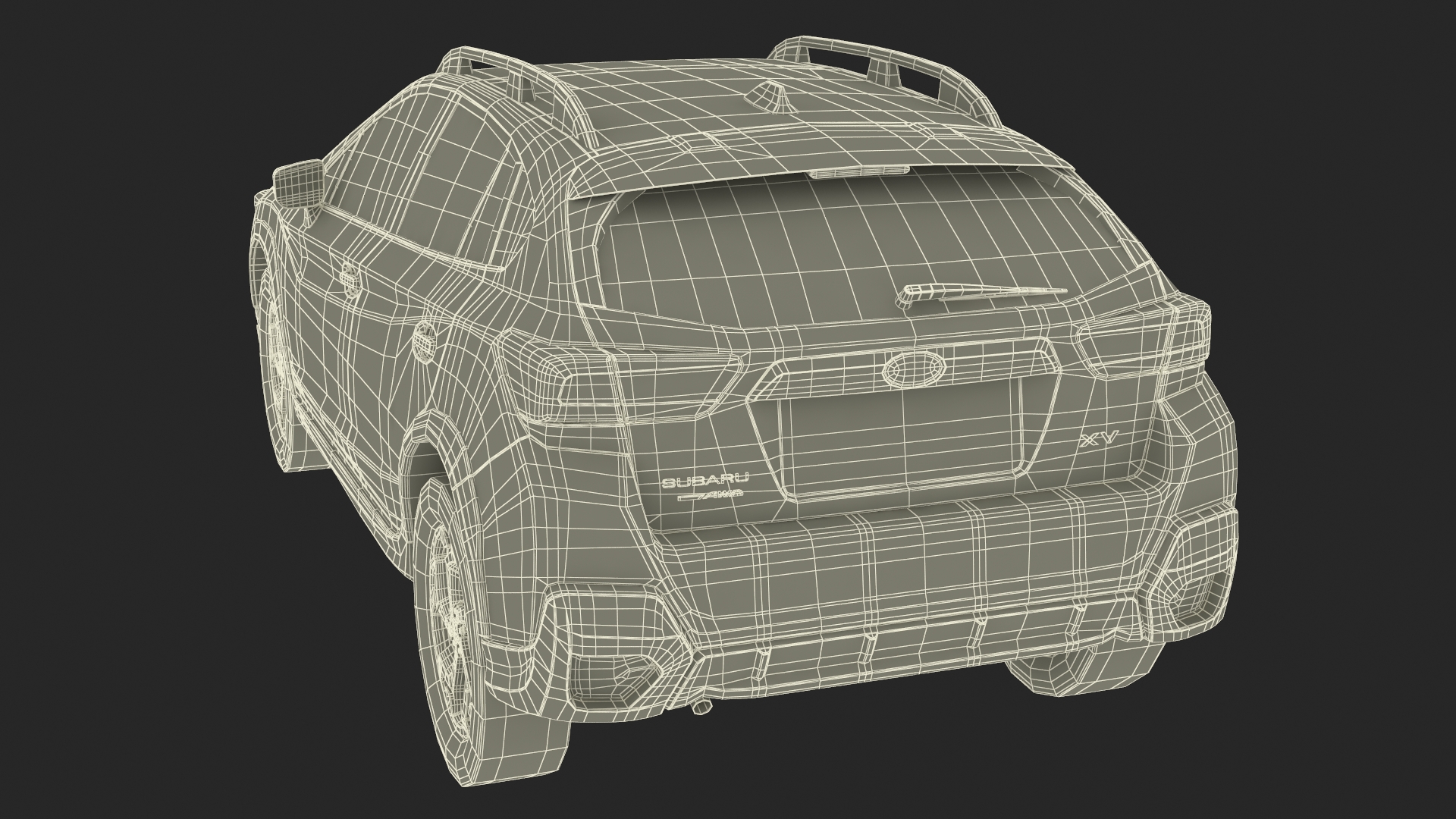Select the rear windshield wiper
1456x819 pixels.
point(983,296)
